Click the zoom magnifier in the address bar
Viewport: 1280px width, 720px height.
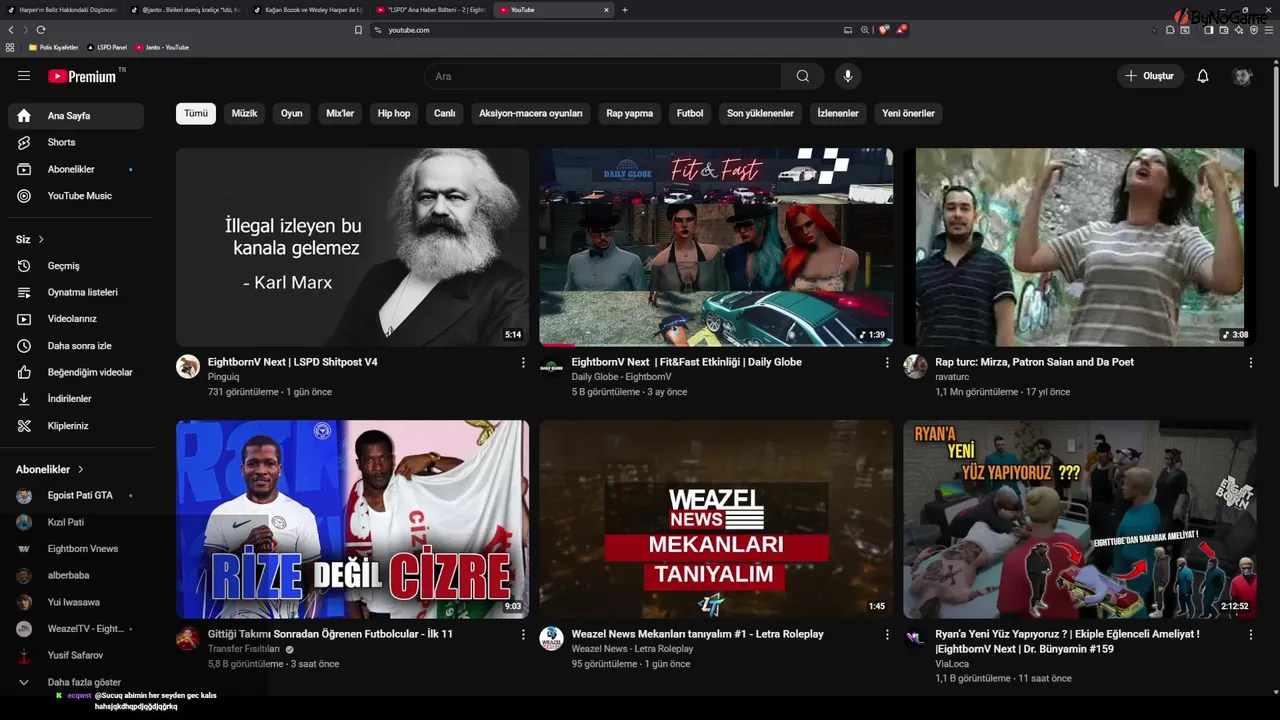(865, 30)
